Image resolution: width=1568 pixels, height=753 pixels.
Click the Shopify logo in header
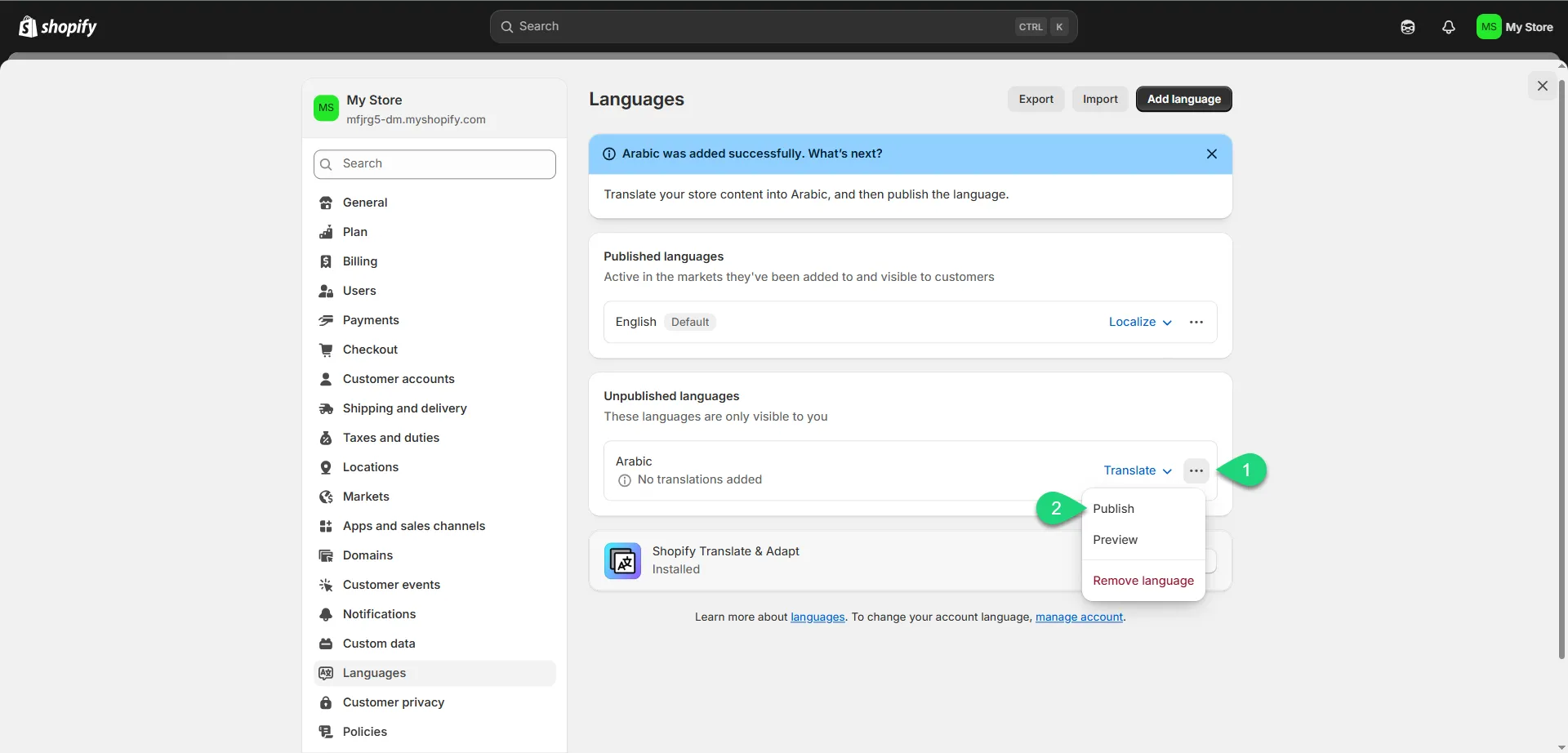(57, 27)
